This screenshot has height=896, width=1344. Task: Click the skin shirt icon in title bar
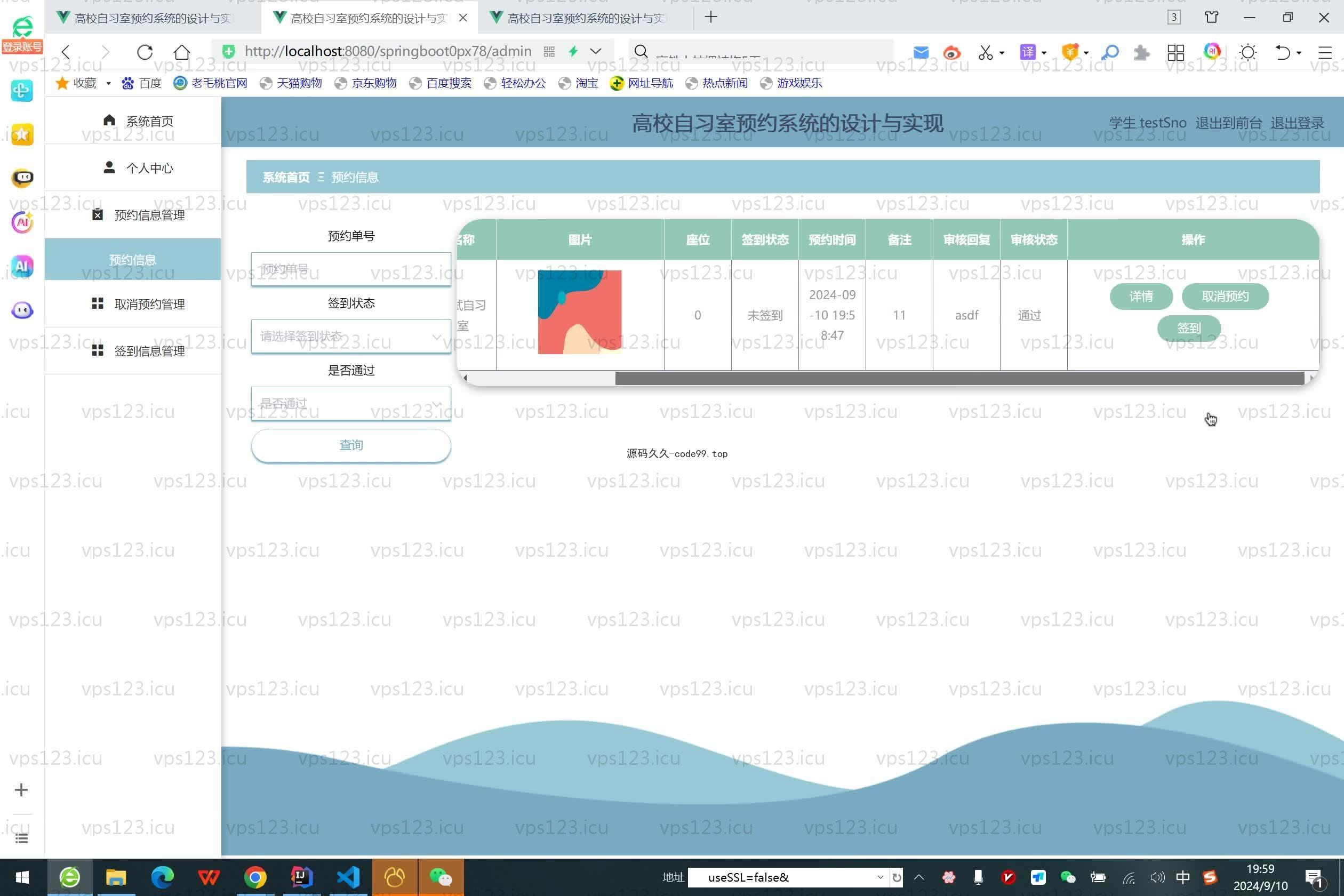click(1211, 17)
